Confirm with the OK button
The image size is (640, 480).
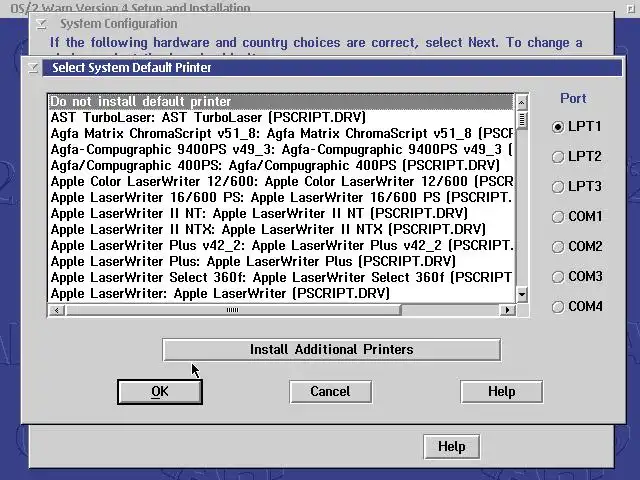(x=160, y=391)
